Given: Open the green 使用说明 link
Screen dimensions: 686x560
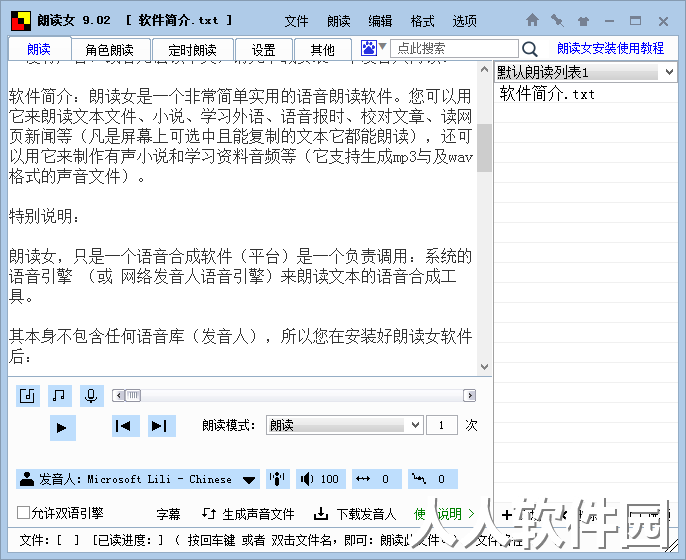Looking at the screenshot, I should point(444,514).
